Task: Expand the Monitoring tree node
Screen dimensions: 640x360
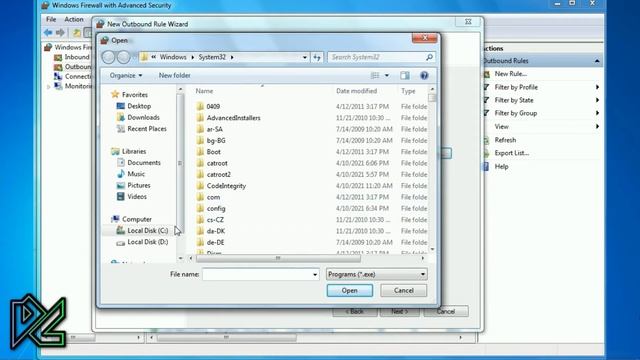Action: 49,87
